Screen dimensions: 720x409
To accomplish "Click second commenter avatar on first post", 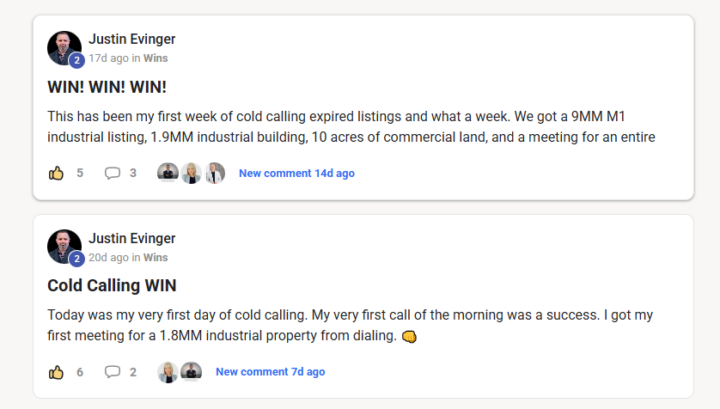I will (191, 173).
